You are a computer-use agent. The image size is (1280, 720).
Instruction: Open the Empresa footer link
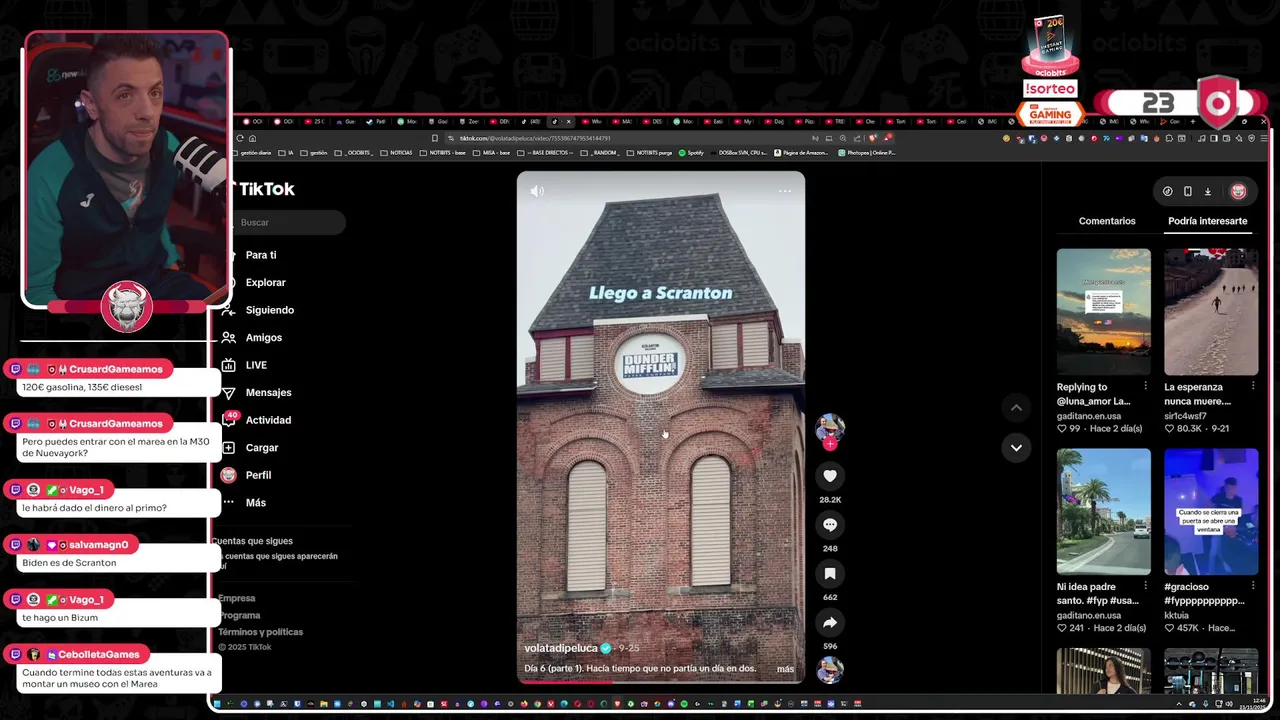[x=237, y=598]
